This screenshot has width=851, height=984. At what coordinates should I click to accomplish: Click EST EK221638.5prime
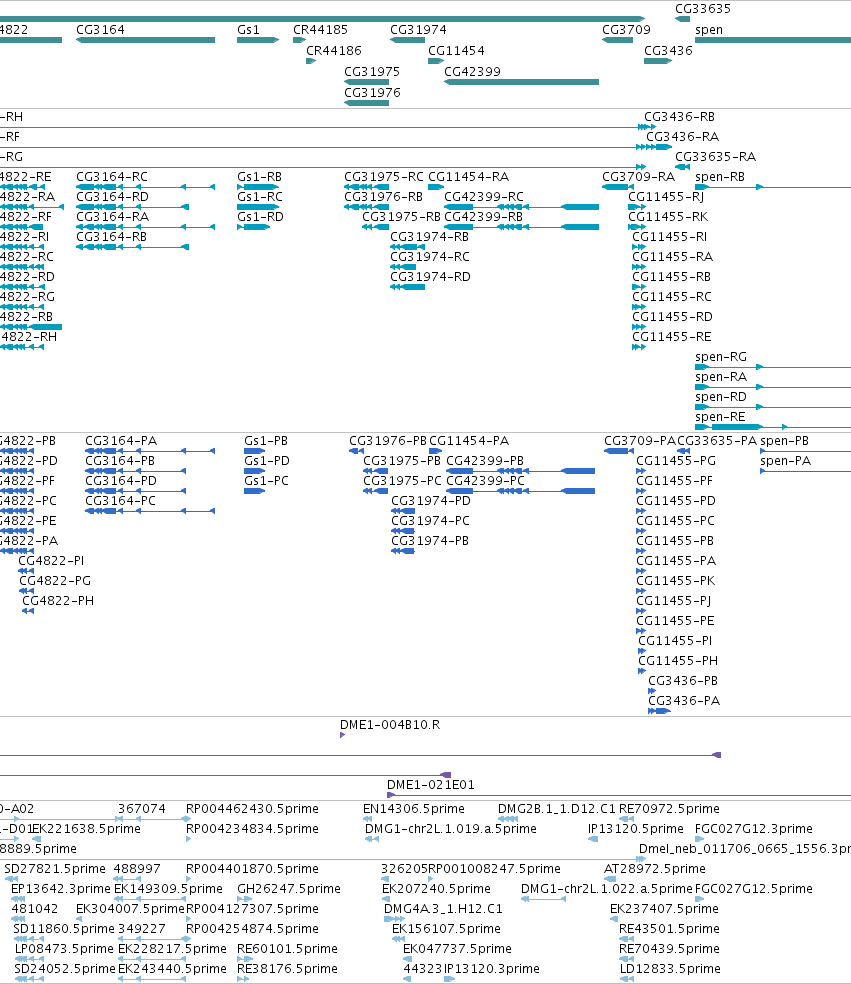(86, 830)
